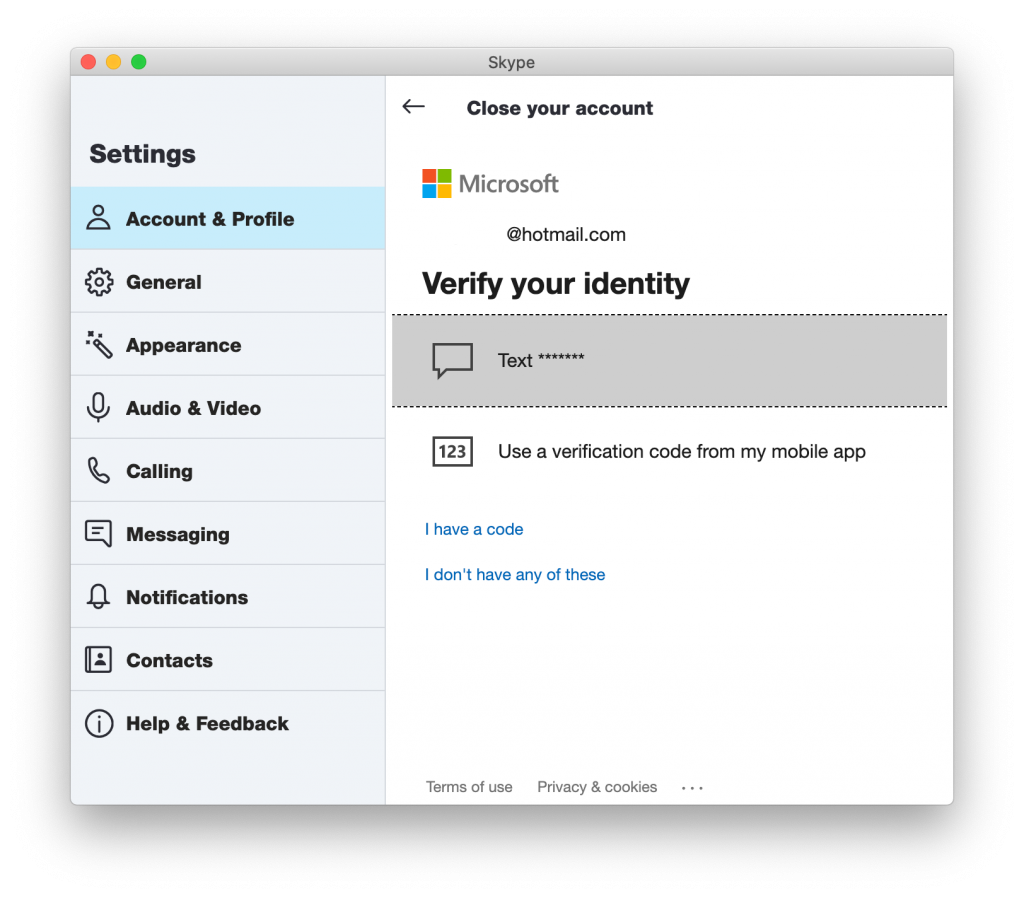Image resolution: width=1024 pixels, height=898 pixels.
Task: Click the Audio & Video microphone icon
Action: pyautogui.click(x=99, y=408)
